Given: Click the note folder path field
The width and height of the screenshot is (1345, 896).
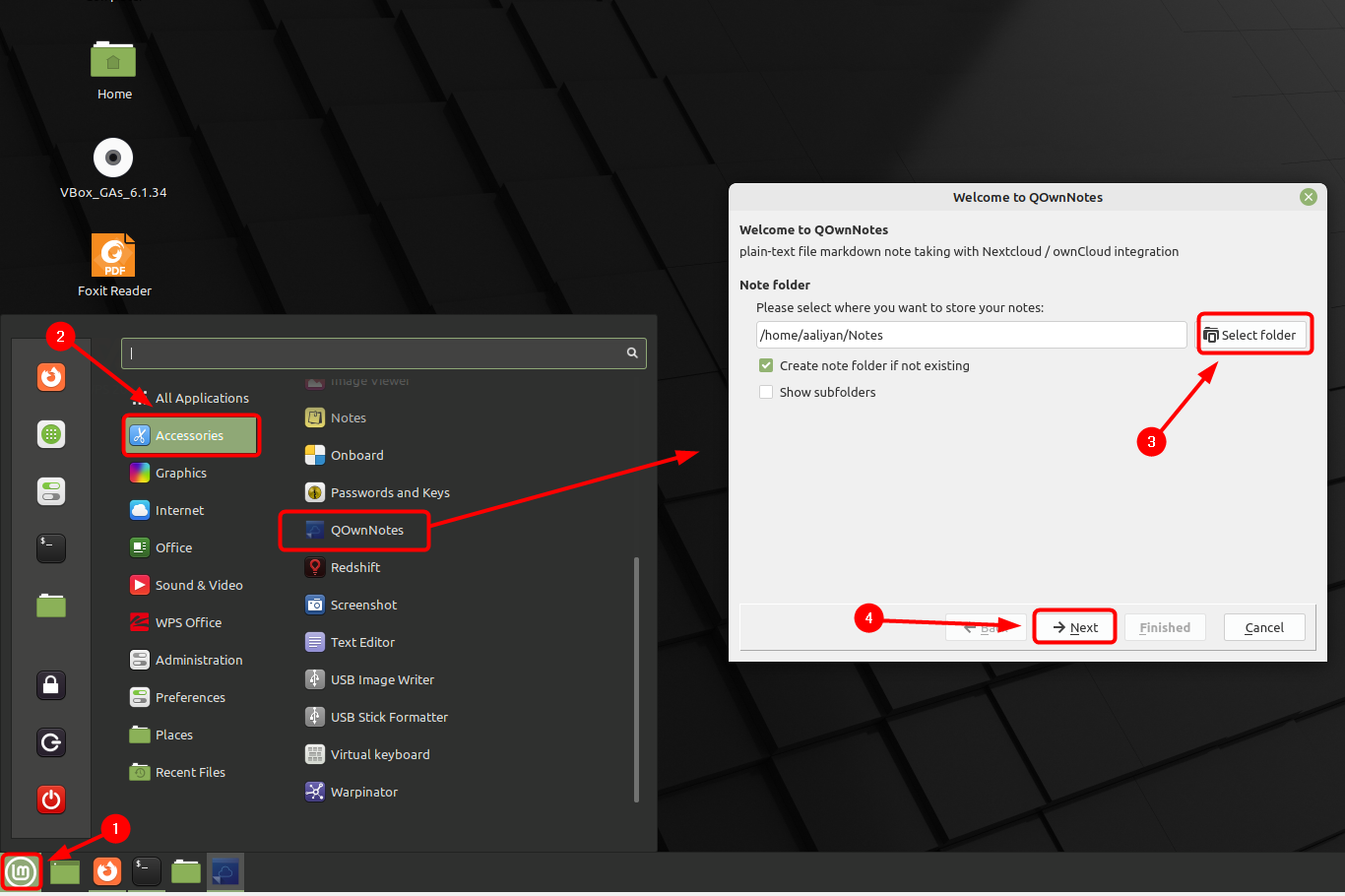Looking at the screenshot, I should pos(972,335).
